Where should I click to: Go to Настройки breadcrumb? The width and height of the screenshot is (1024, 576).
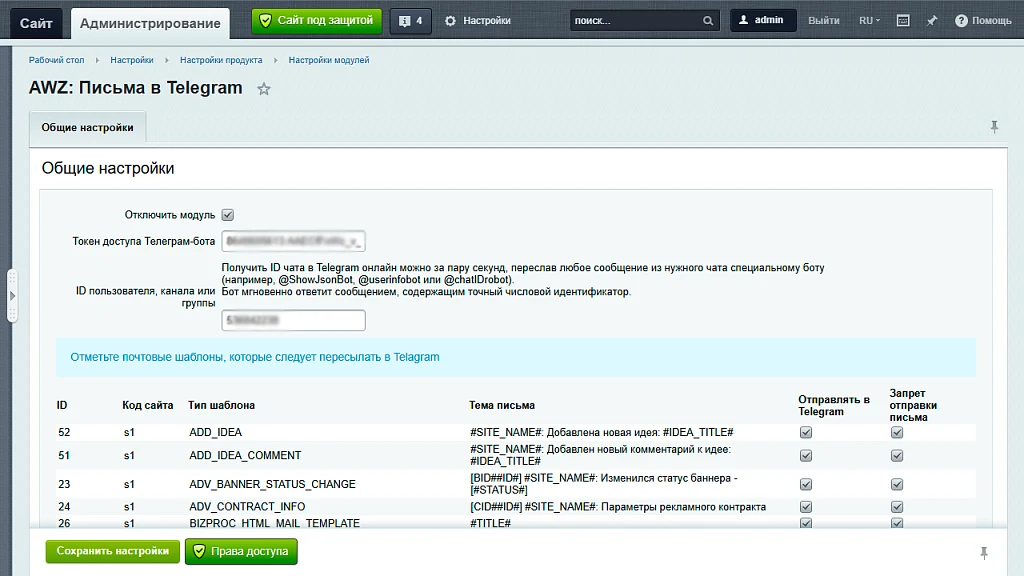[x=132, y=60]
